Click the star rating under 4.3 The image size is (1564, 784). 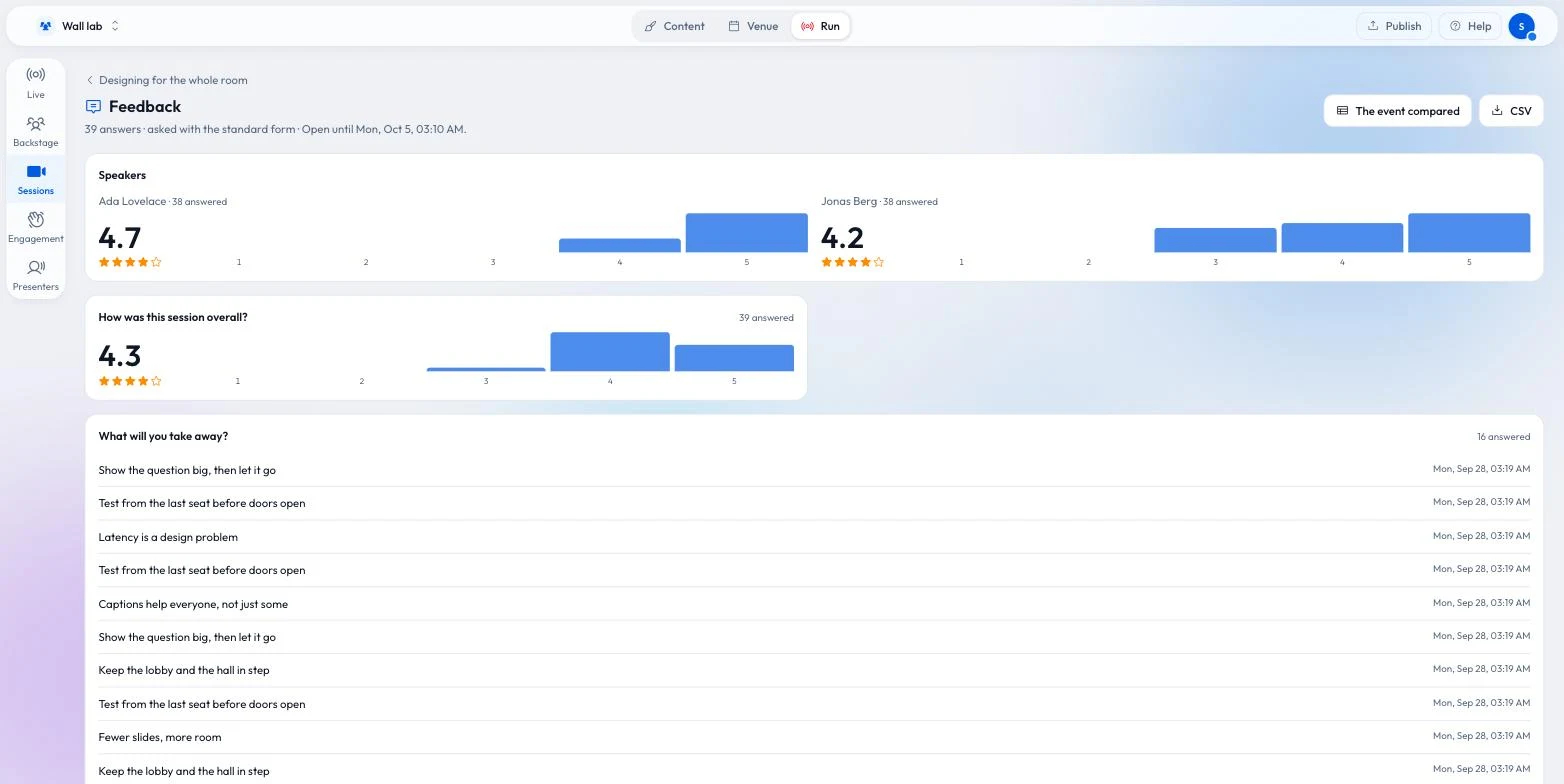coord(130,381)
